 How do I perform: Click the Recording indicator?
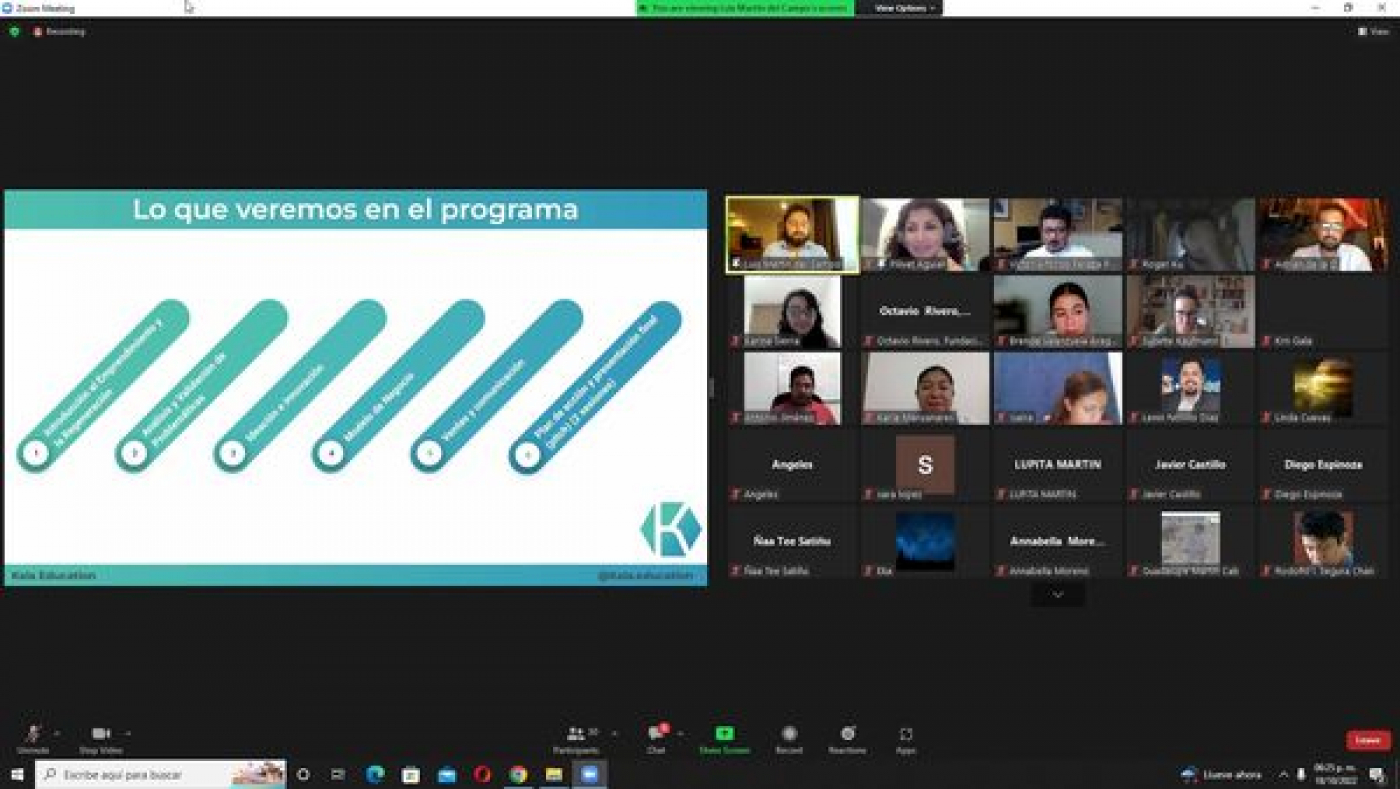[x=59, y=32]
